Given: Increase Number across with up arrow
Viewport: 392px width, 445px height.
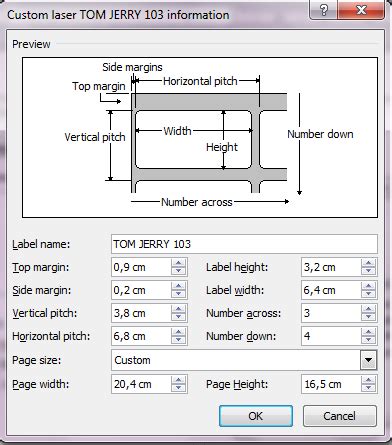Looking at the screenshot, I should point(368,309).
